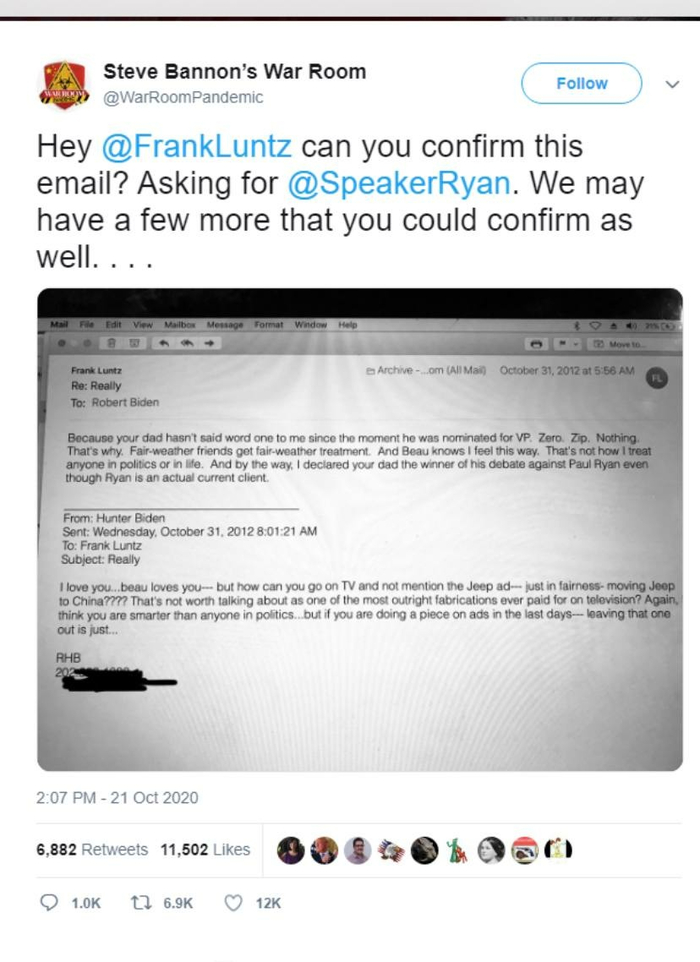Click the Steve Bannon's War Room account name
Viewport: 700px width, 962px height.
pos(235,72)
